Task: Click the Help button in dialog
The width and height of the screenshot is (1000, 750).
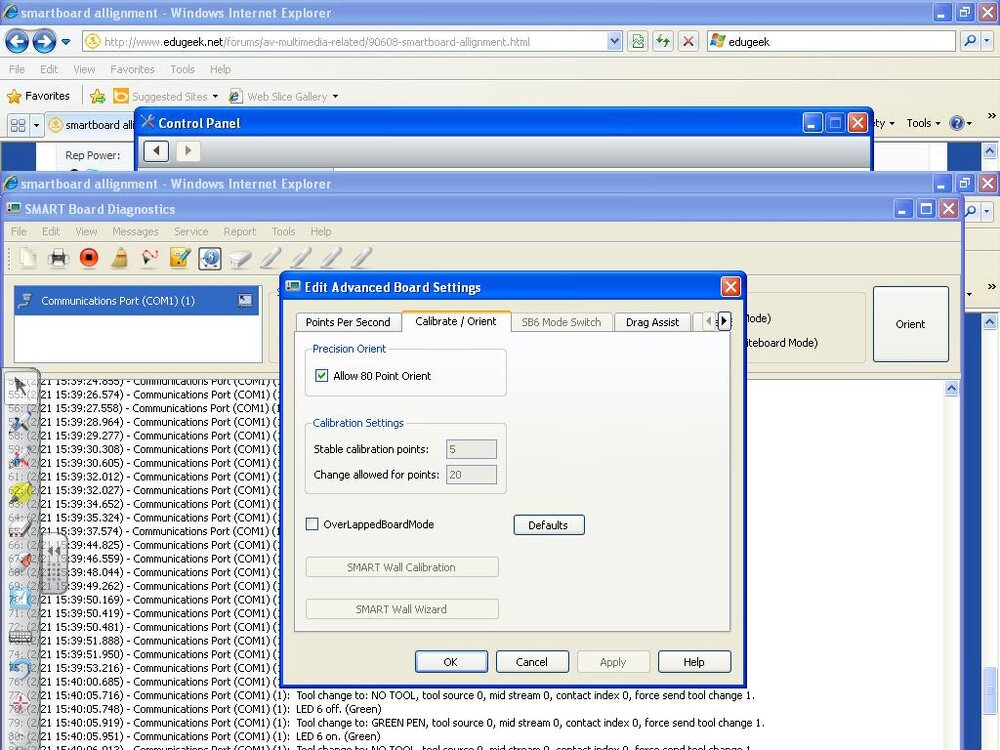Action: 694,662
